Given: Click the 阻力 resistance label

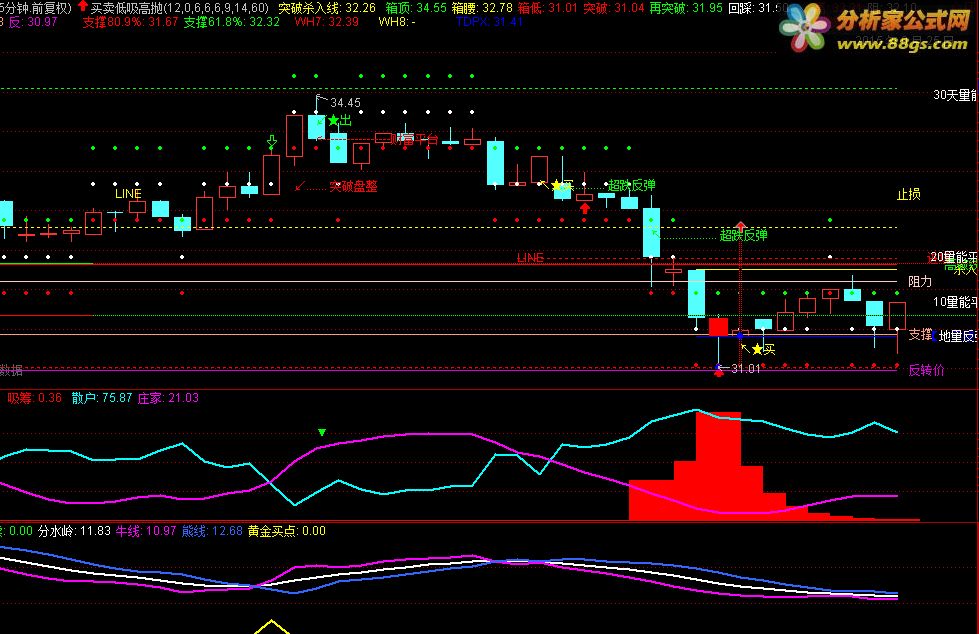Looking at the screenshot, I should click(920, 282).
